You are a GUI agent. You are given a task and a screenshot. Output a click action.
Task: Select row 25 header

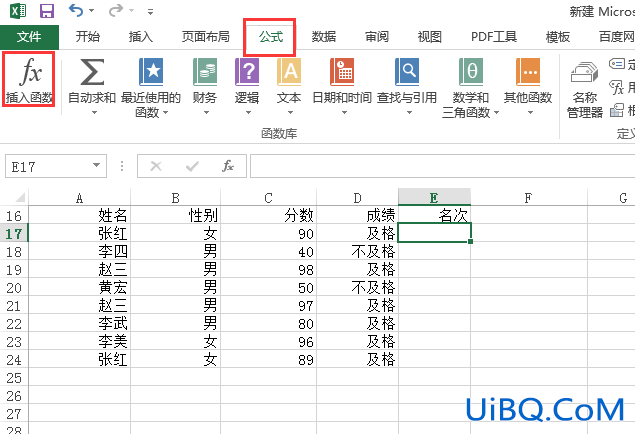[14, 378]
